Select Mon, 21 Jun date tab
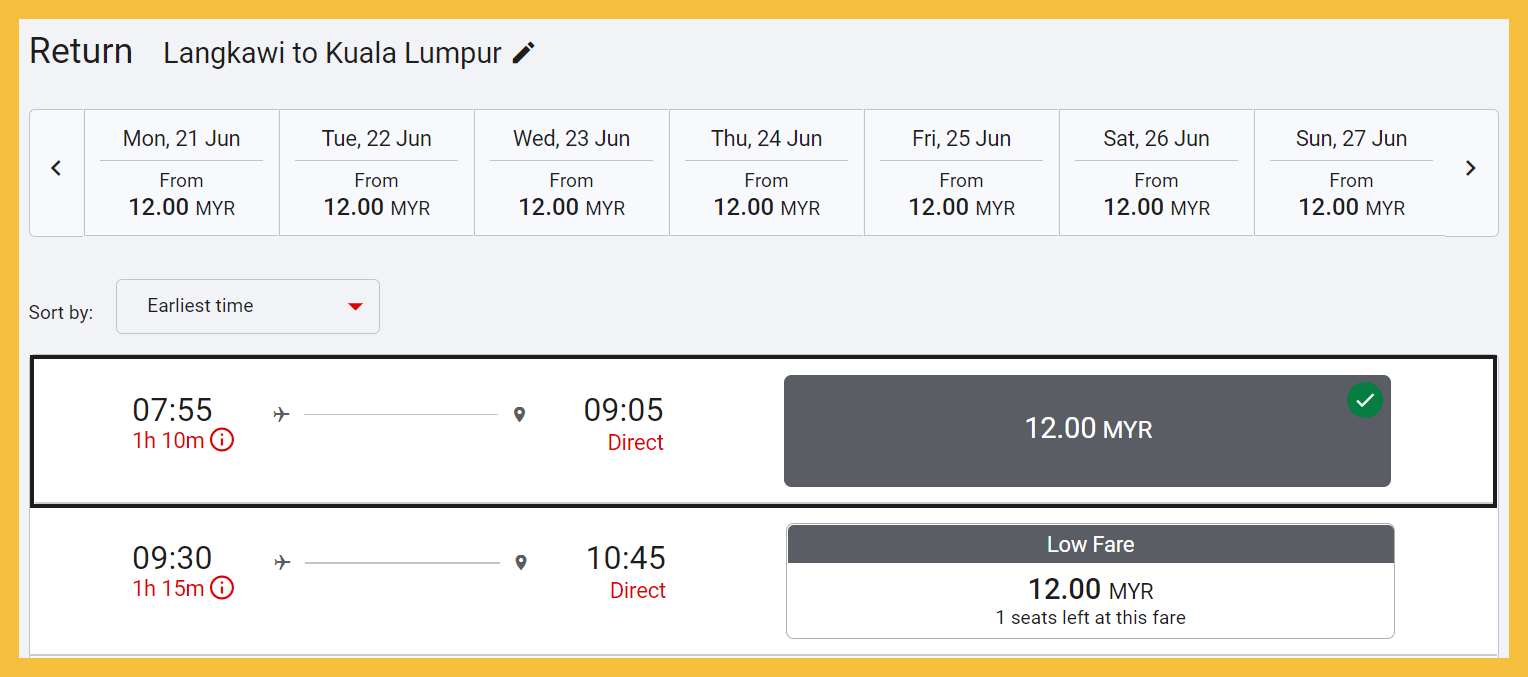The height and width of the screenshot is (677, 1528). [x=181, y=173]
